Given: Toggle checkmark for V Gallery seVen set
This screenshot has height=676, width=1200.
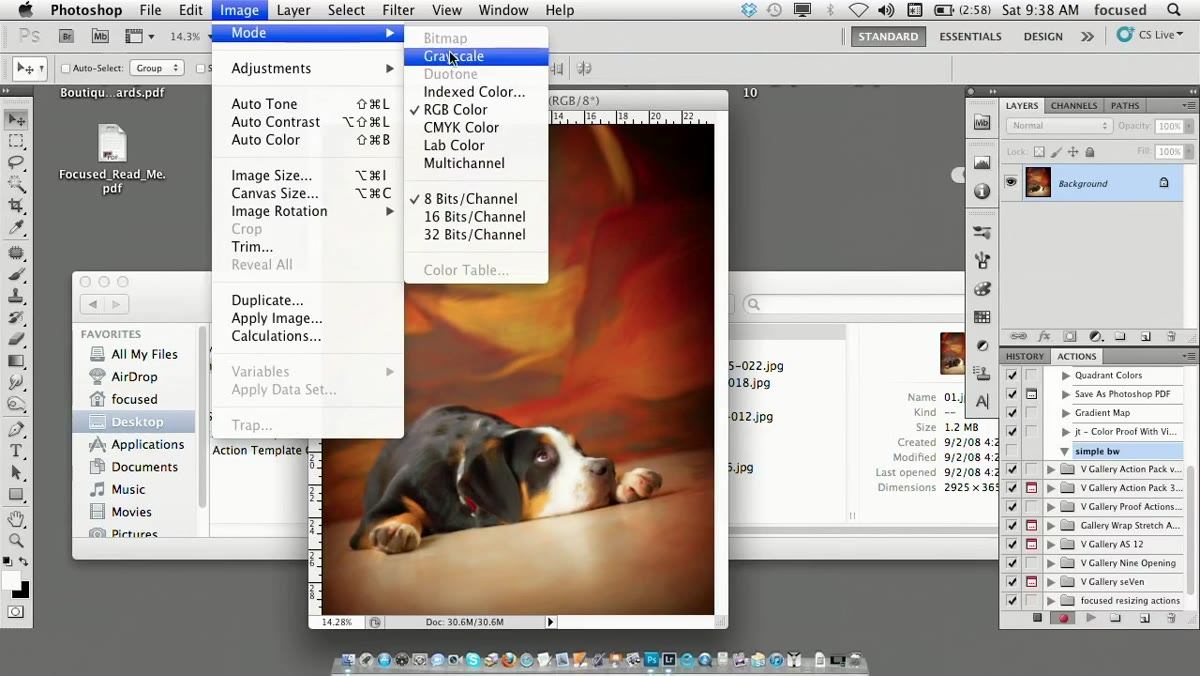Looking at the screenshot, I should tap(1012, 582).
